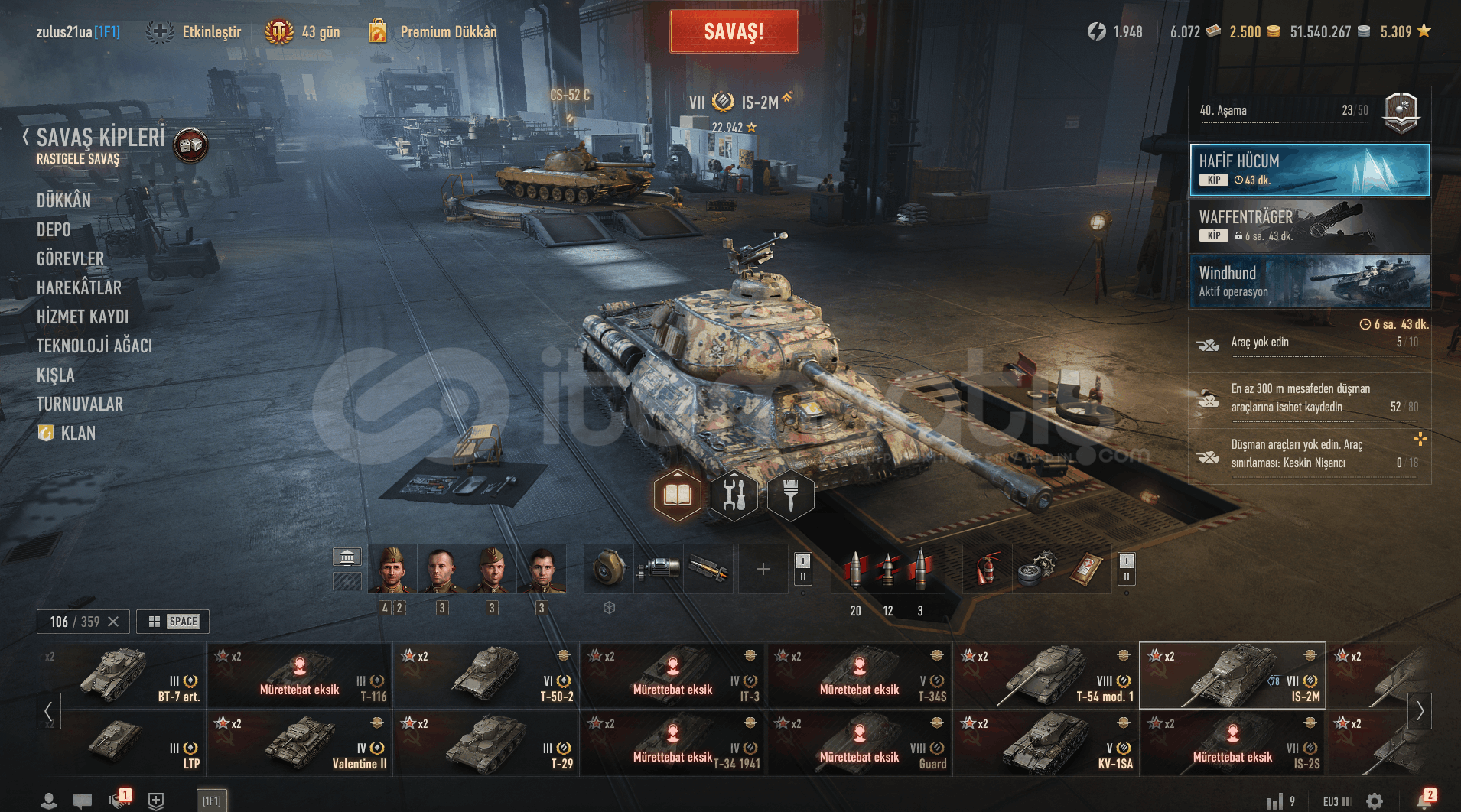Show next tanks with right carousel arrow
1461x812 pixels.
(1420, 710)
